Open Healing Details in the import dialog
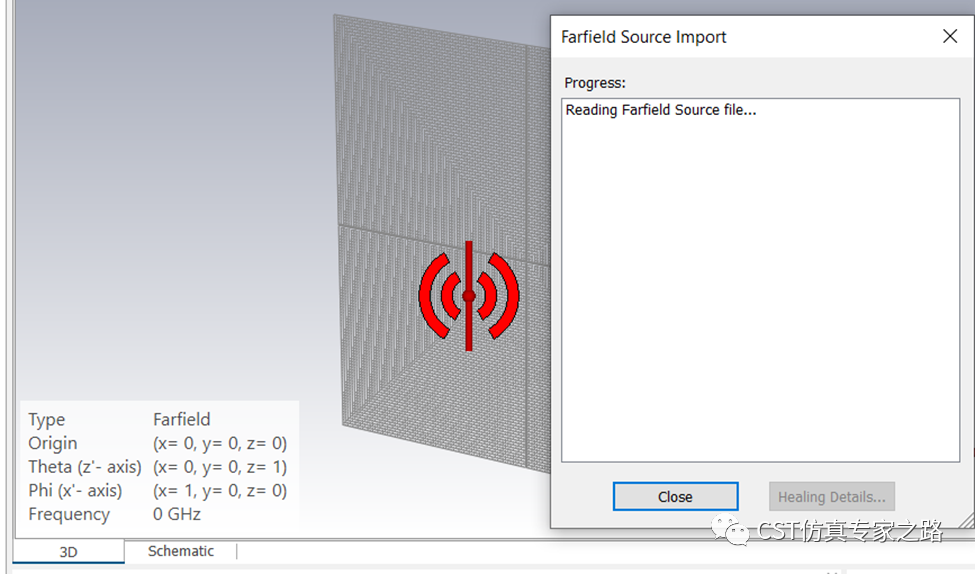The width and height of the screenshot is (975, 574). click(x=831, y=496)
